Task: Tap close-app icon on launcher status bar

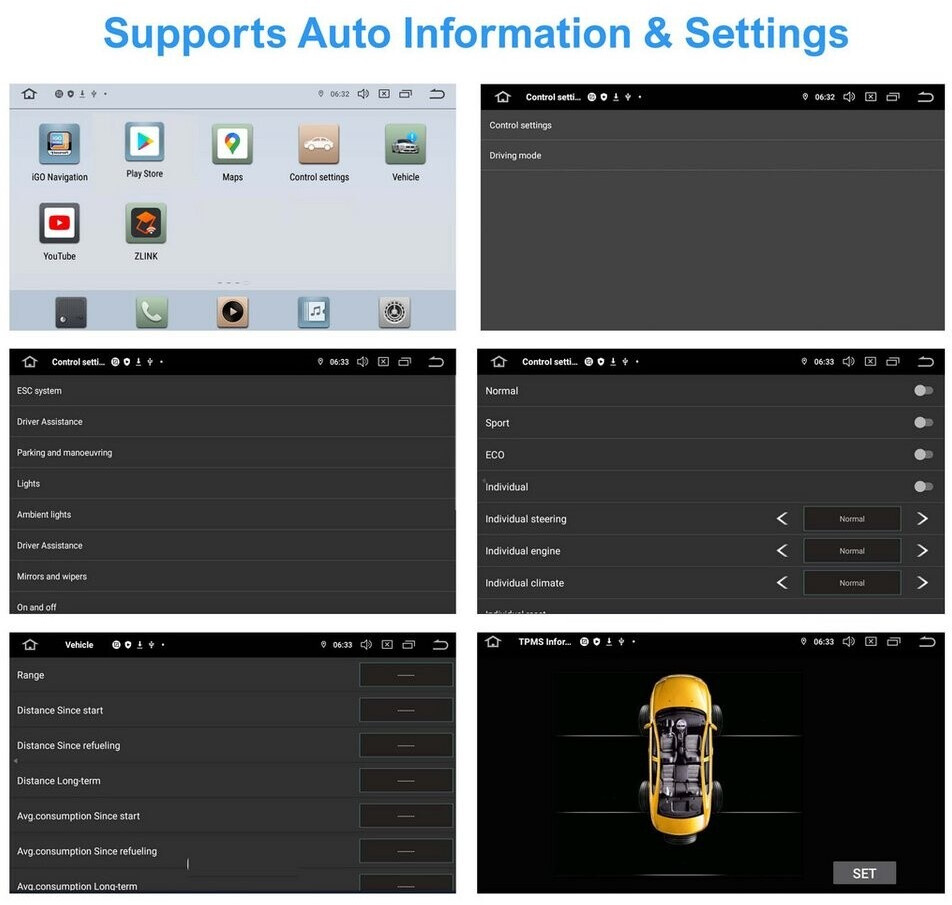Action: 384,93
